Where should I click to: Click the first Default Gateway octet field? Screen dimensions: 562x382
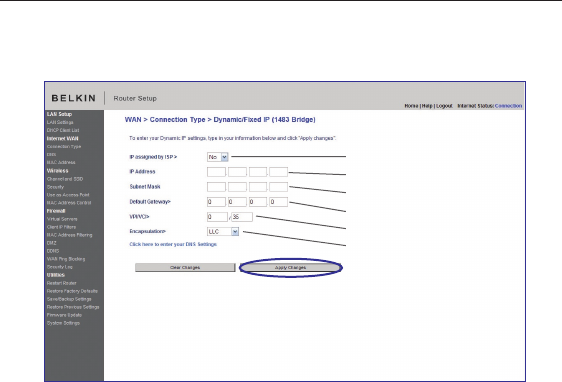216,202
